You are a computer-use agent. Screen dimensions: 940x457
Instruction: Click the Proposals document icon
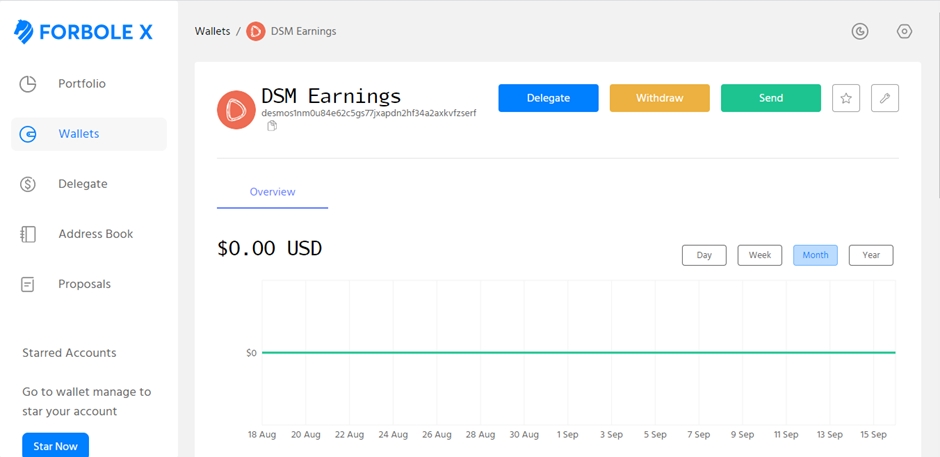pos(28,284)
